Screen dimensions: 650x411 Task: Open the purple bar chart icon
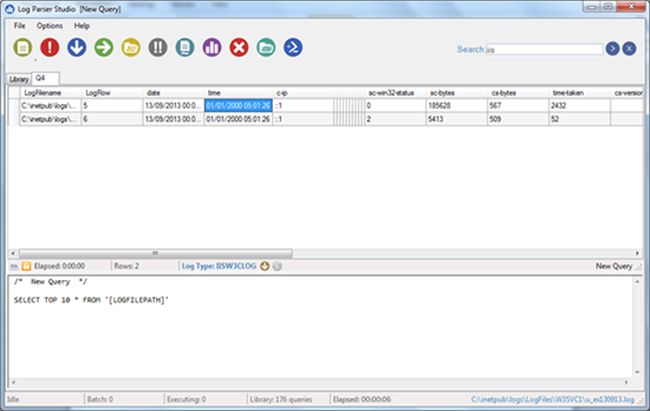coord(212,48)
